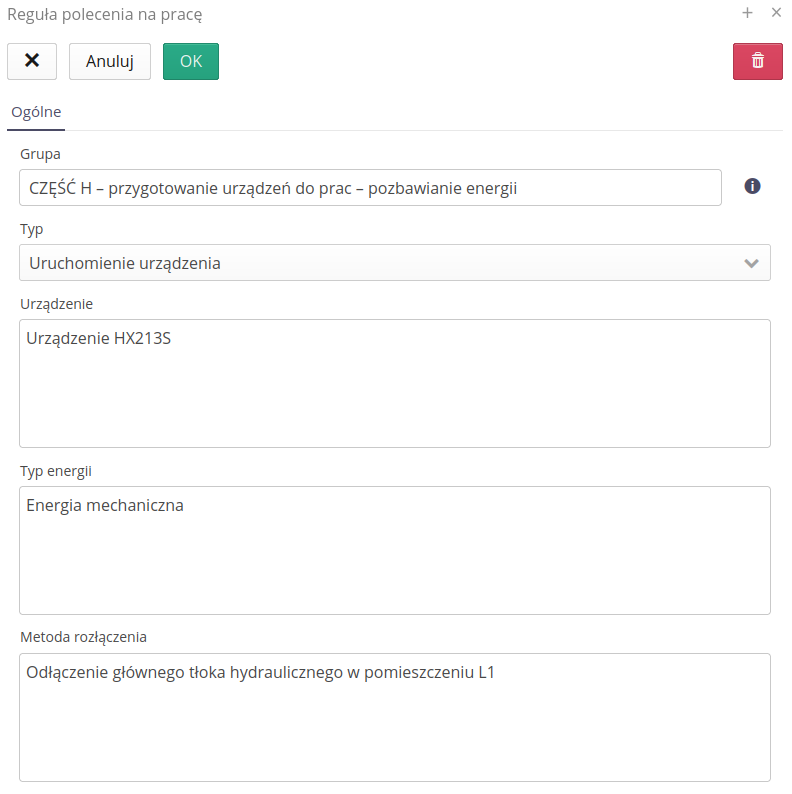Open the Typ dropdown showing Uruchomienie urządzenia
This screenshot has width=792, height=794.
[x=380, y=263]
